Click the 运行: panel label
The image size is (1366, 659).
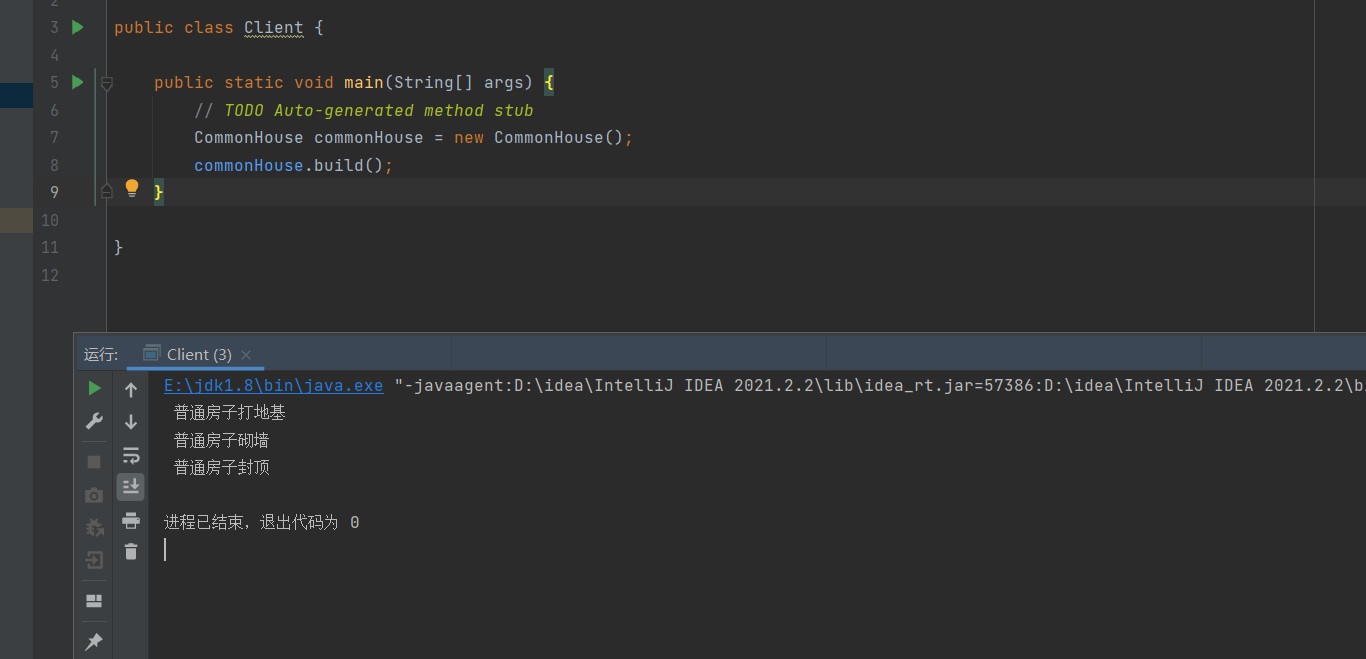101,354
